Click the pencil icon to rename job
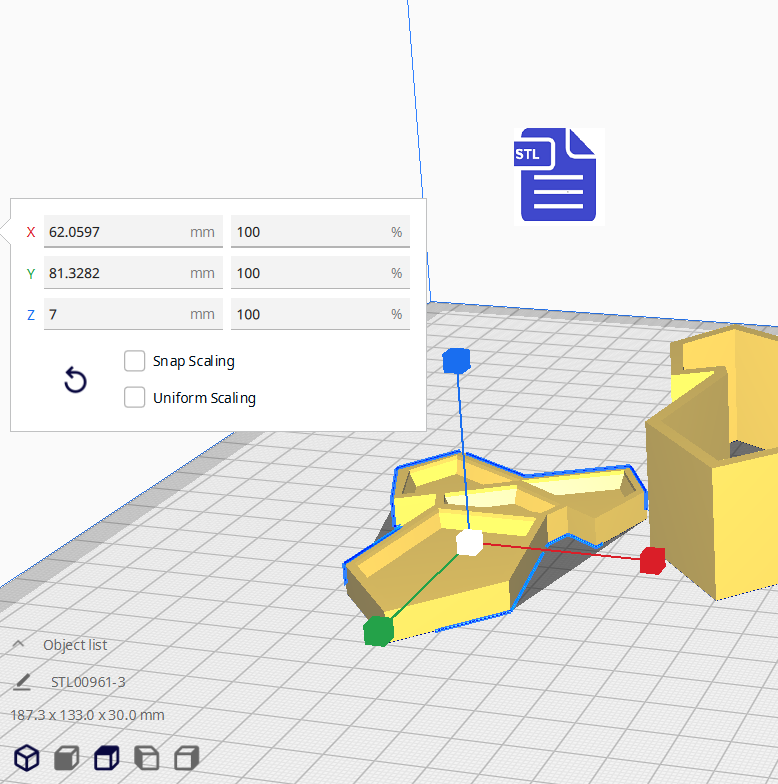 [22, 682]
